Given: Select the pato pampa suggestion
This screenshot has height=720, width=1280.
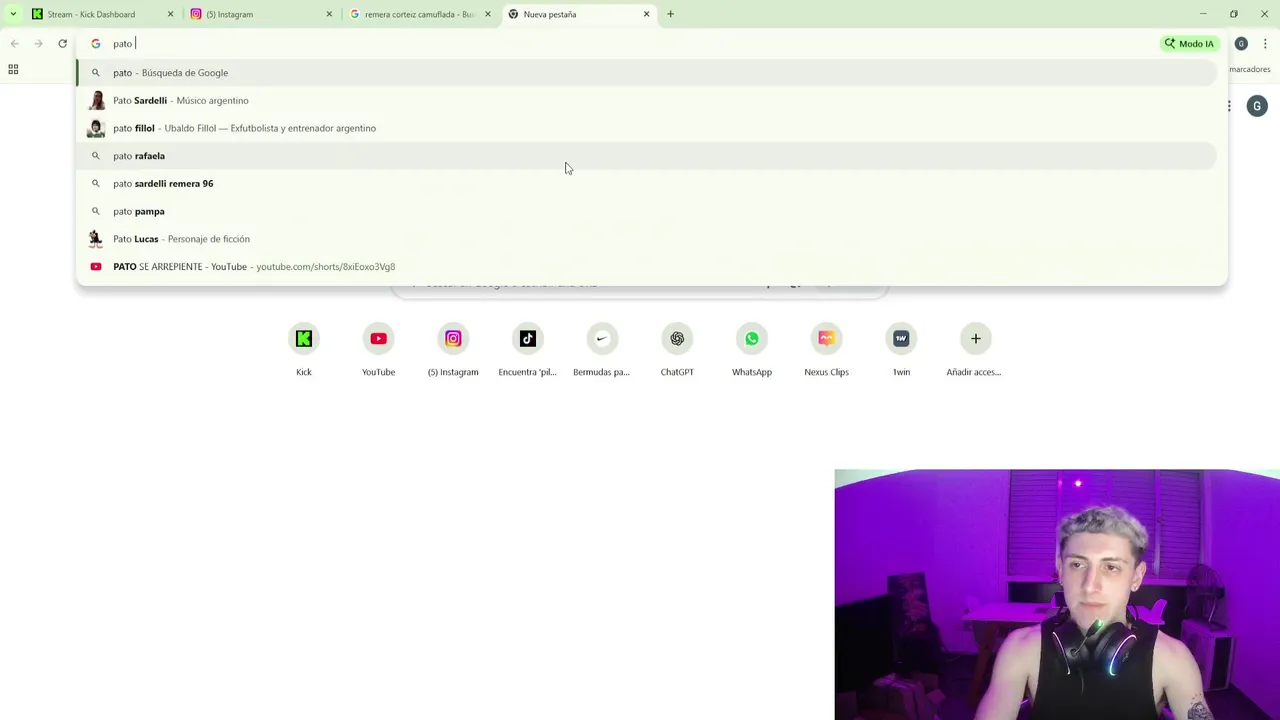Looking at the screenshot, I should click(x=646, y=211).
